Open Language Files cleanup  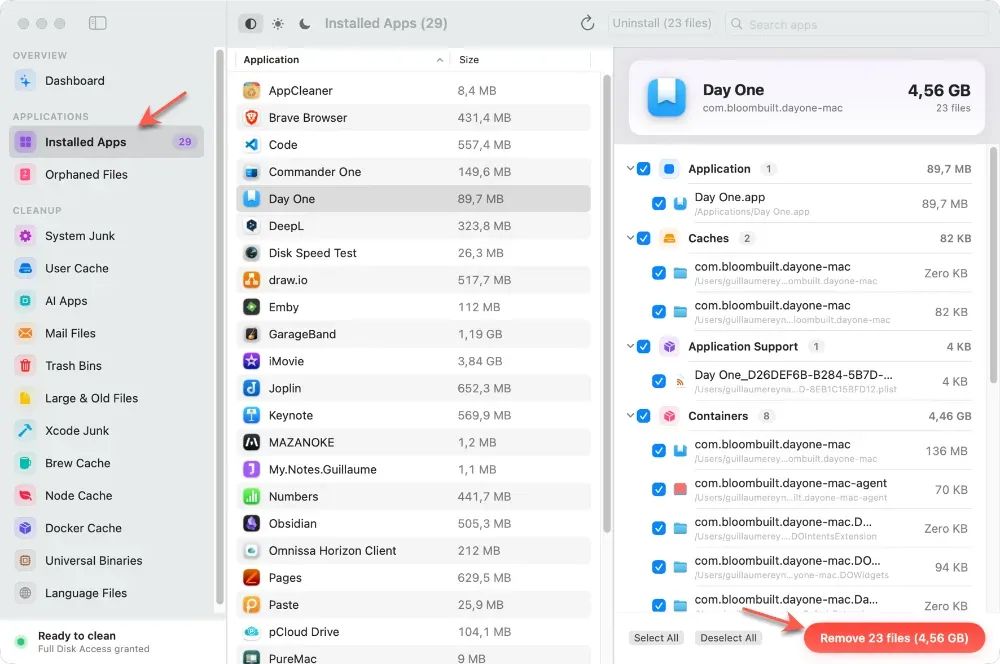click(x=107, y=593)
